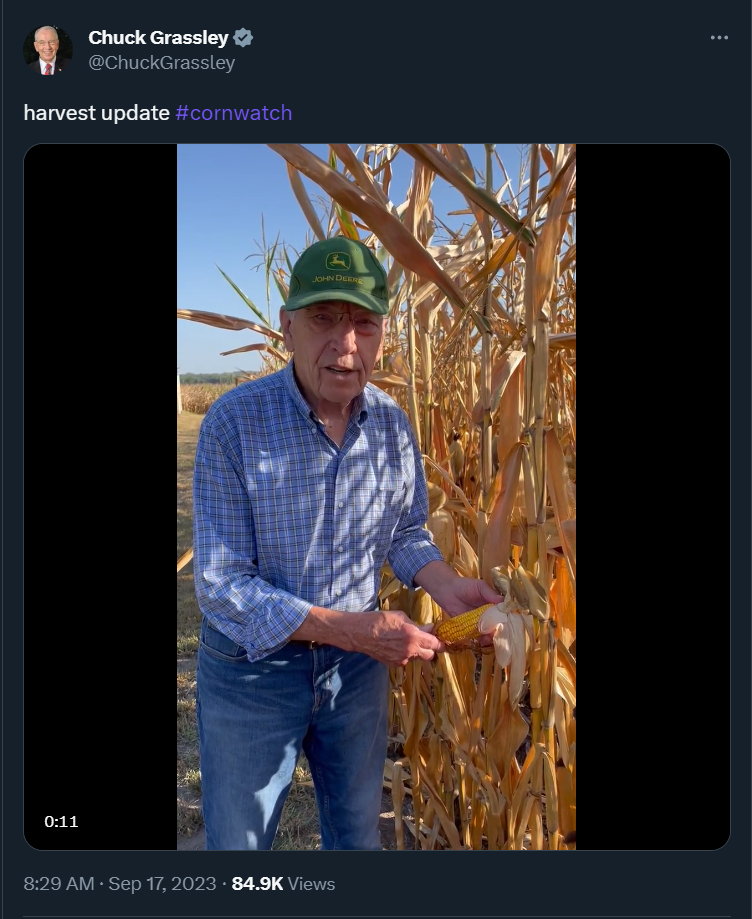Screen dimensions: 752x919
Task: Click the blue verified badge icon
Action: click(x=243, y=38)
